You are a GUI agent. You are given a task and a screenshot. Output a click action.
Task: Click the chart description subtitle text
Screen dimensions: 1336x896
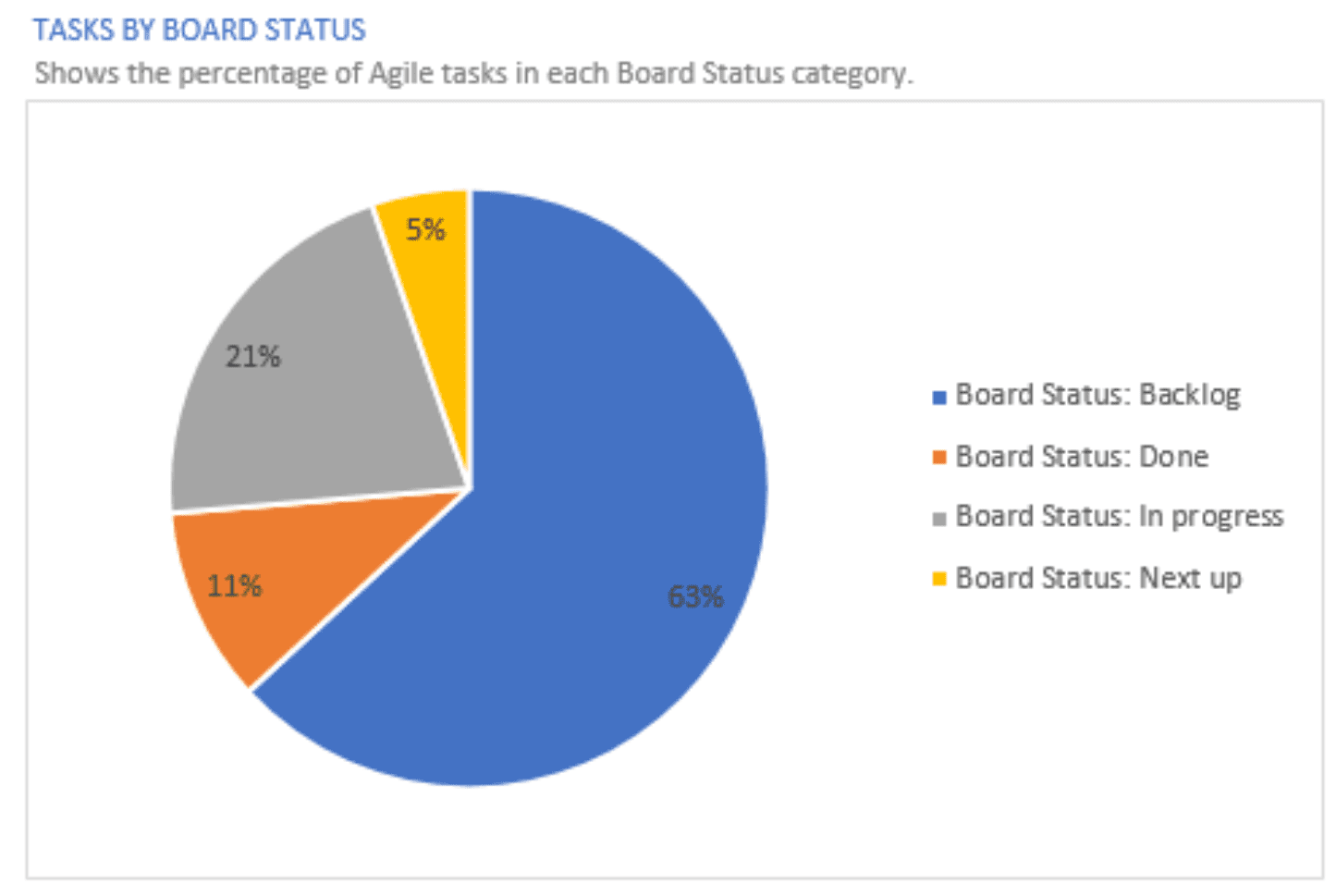click(473, 73)
